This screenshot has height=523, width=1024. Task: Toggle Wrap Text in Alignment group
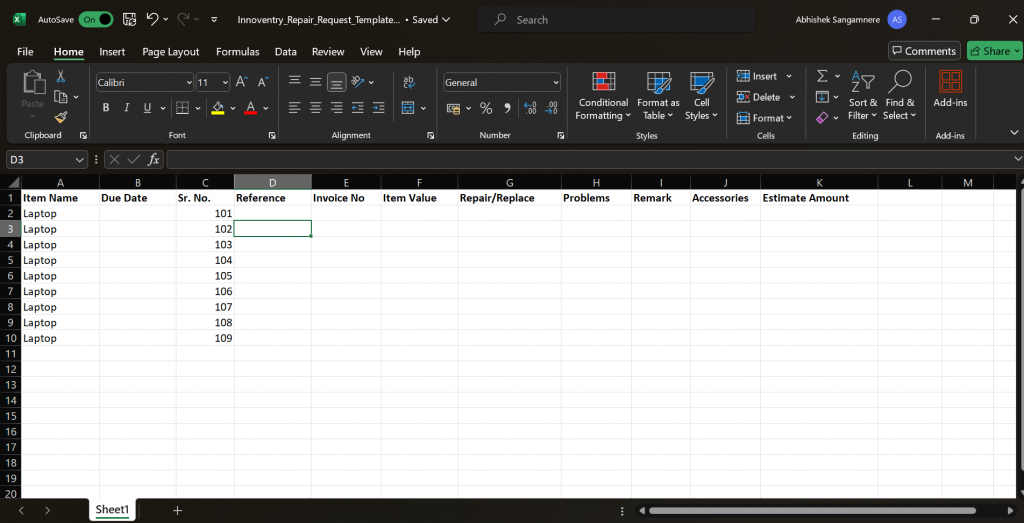(409, 82)
